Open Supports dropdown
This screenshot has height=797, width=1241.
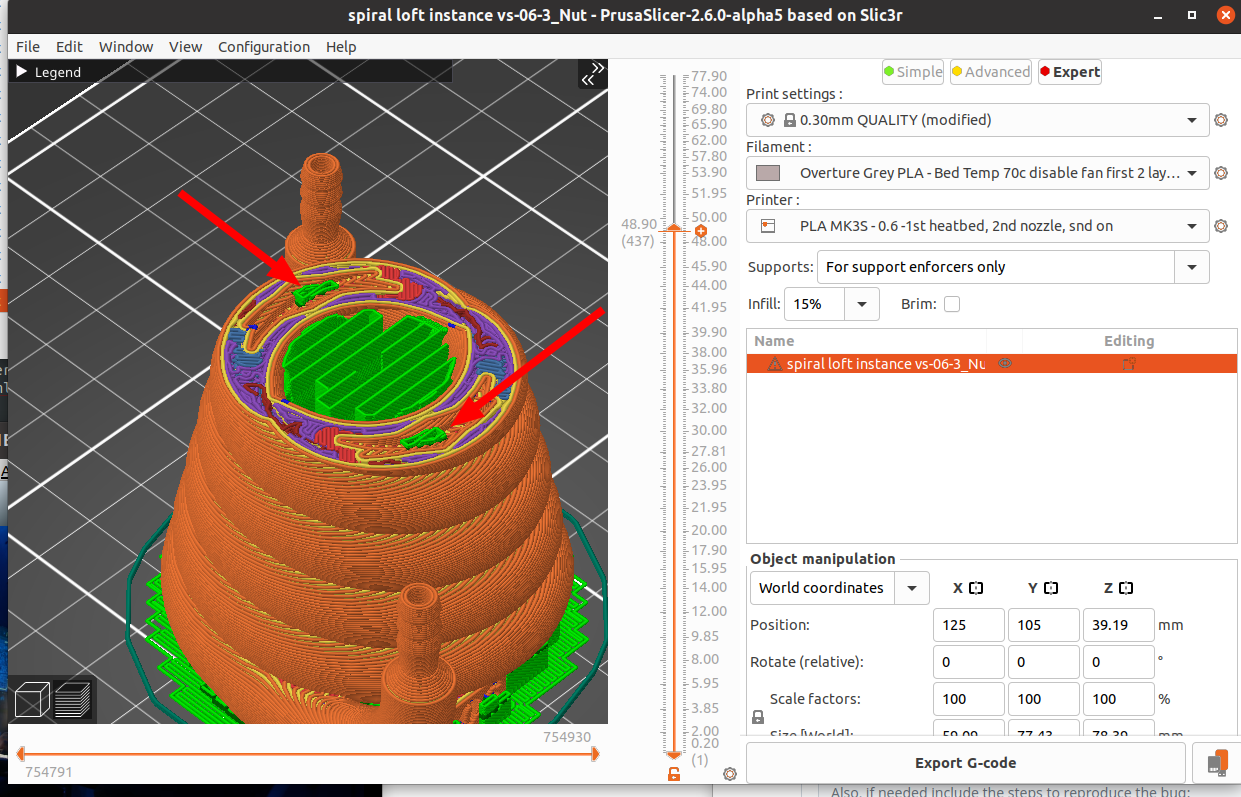(1192, 267)
